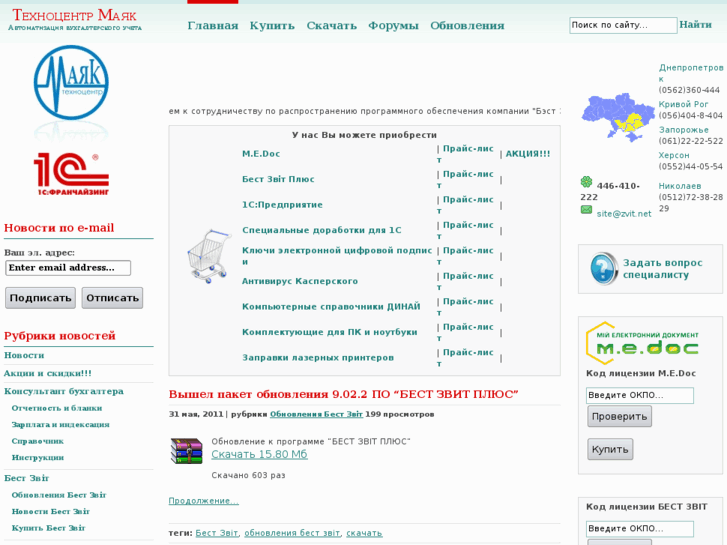Click the Ukraine map image
Viewport: 727px width, 545px height.
[x=617, y=117]
